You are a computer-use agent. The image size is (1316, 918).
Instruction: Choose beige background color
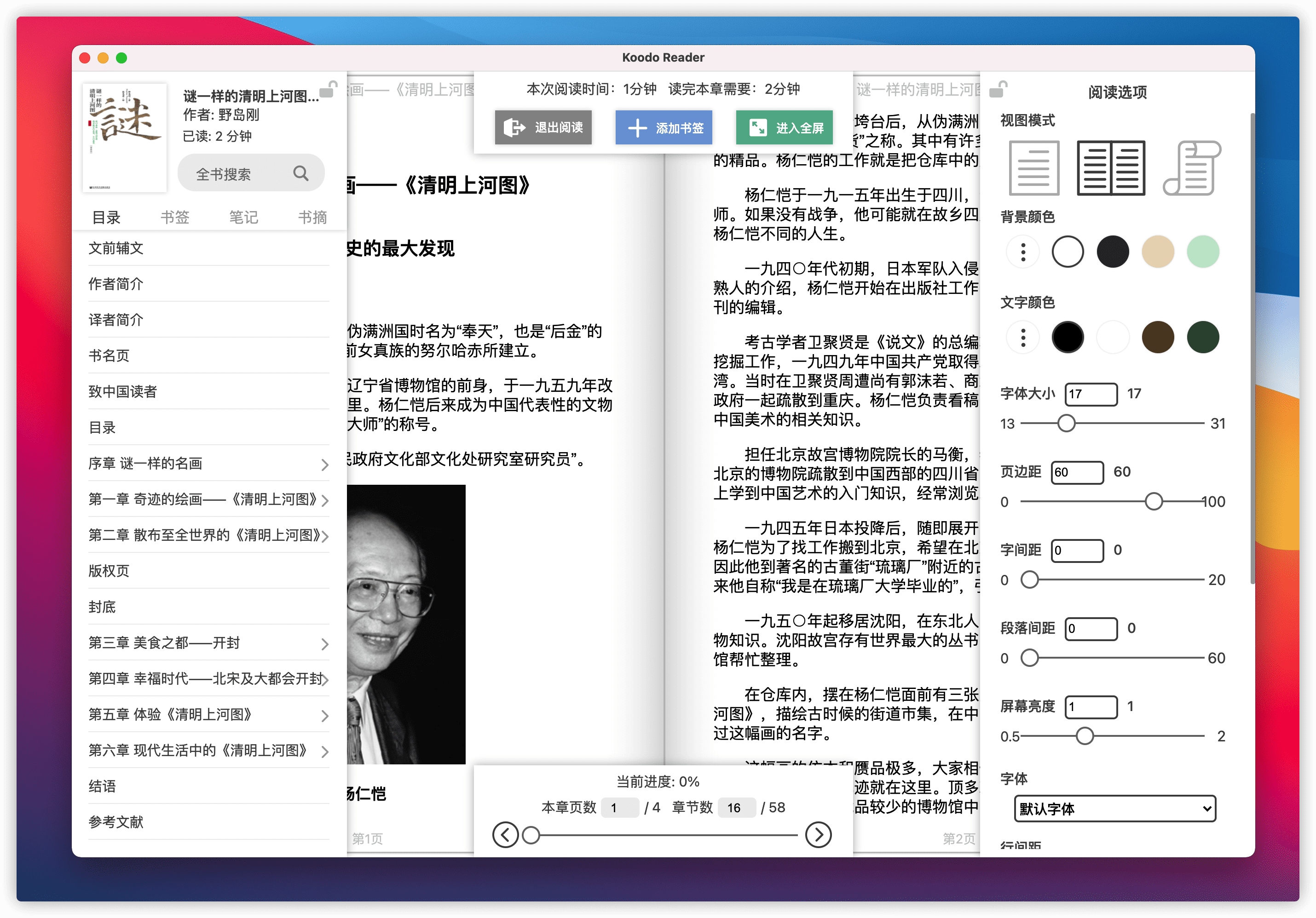1158,252
